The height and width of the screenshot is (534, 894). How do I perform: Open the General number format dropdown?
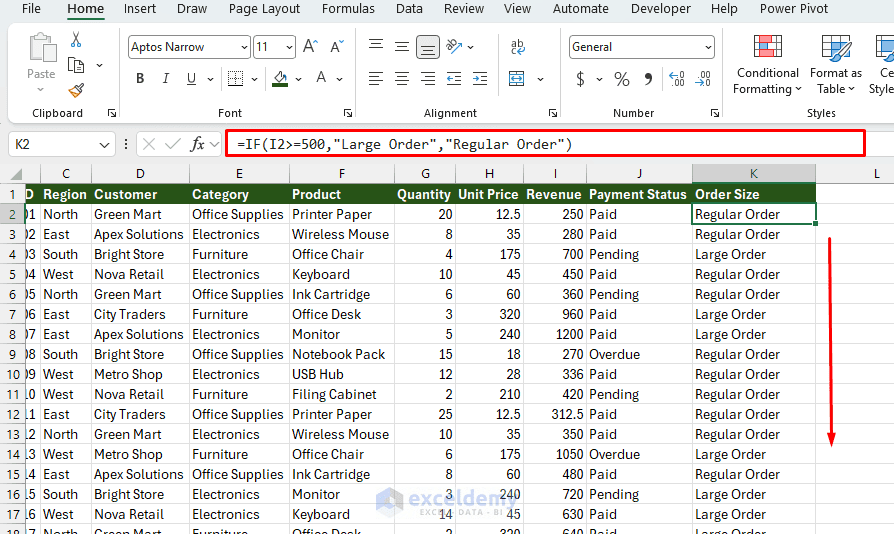pyautogui.click(x=708, y=47)
